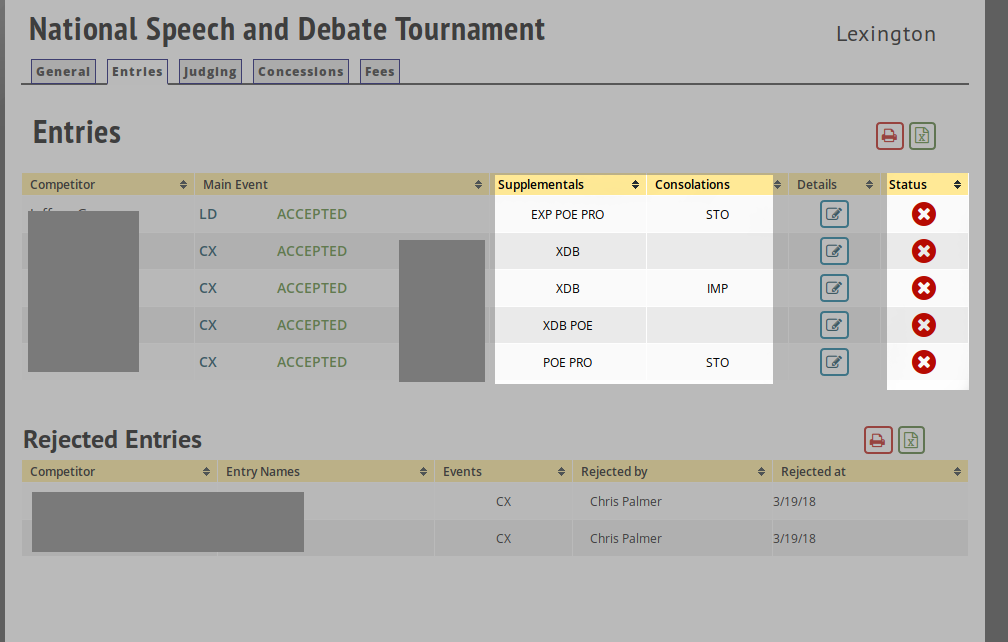The width and height of the screenshot is (1008, 642).
Task: Edit details of the POE PRO entry
Action: (834, 362)
